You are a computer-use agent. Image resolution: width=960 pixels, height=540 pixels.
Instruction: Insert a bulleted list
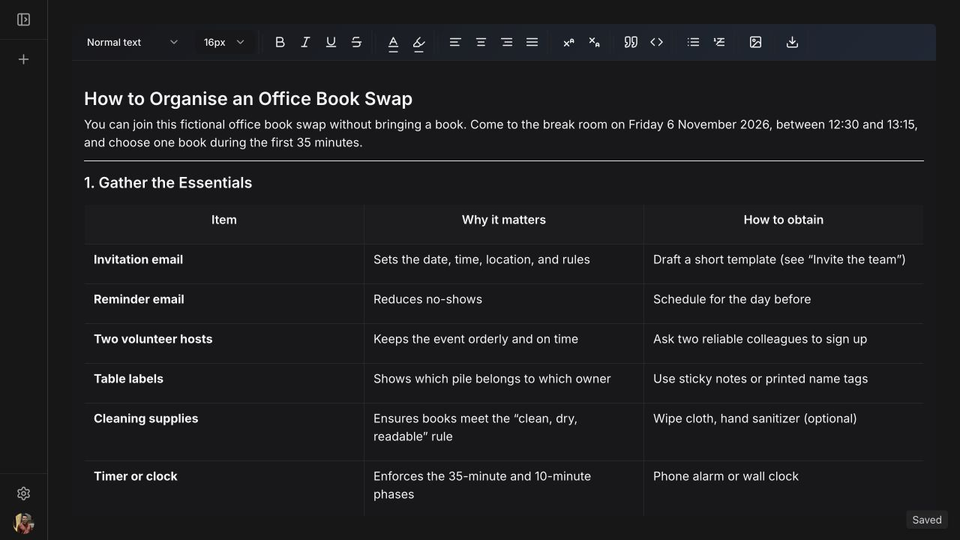pos(693,42)
